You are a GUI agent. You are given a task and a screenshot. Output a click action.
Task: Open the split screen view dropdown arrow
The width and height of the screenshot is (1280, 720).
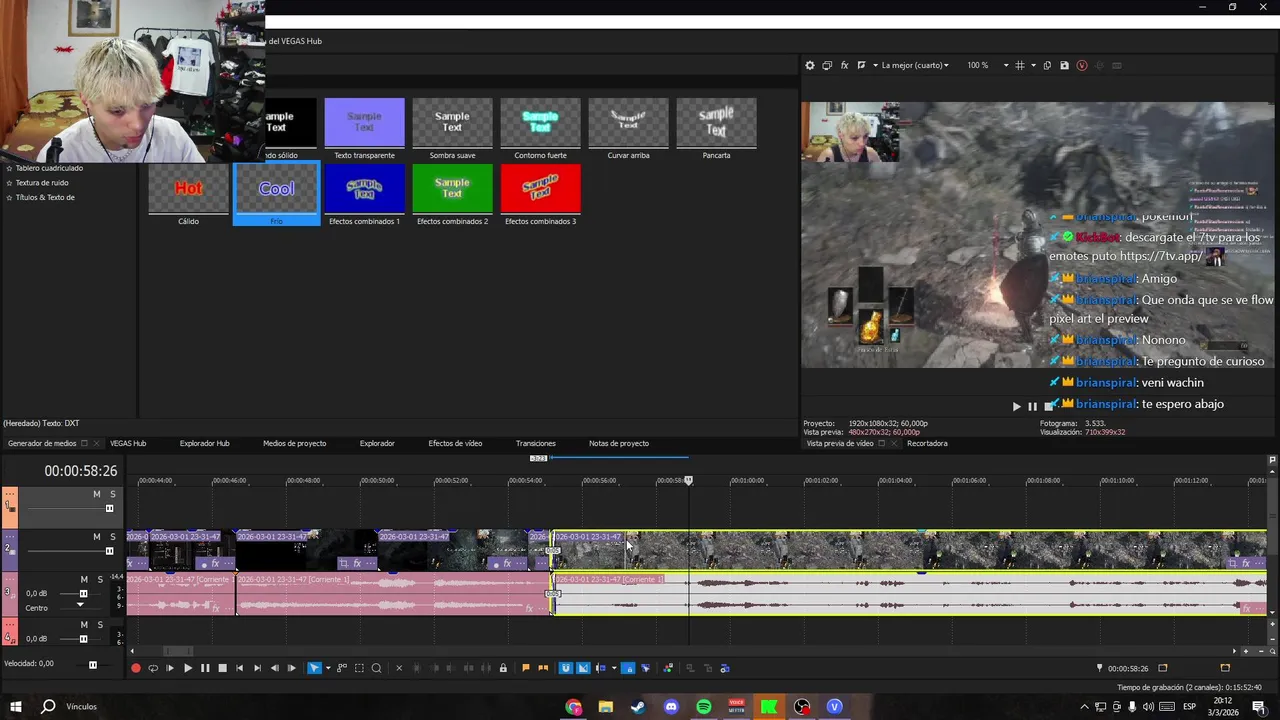point(875,65)
